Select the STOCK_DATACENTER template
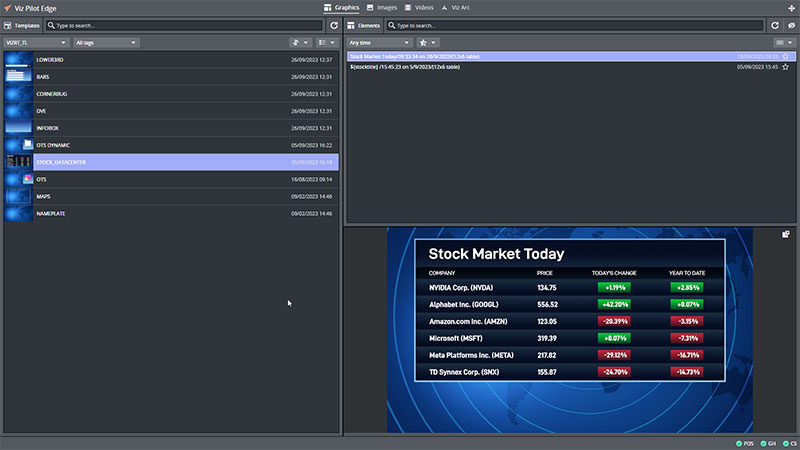800x450 pixels. pos(171,162)
